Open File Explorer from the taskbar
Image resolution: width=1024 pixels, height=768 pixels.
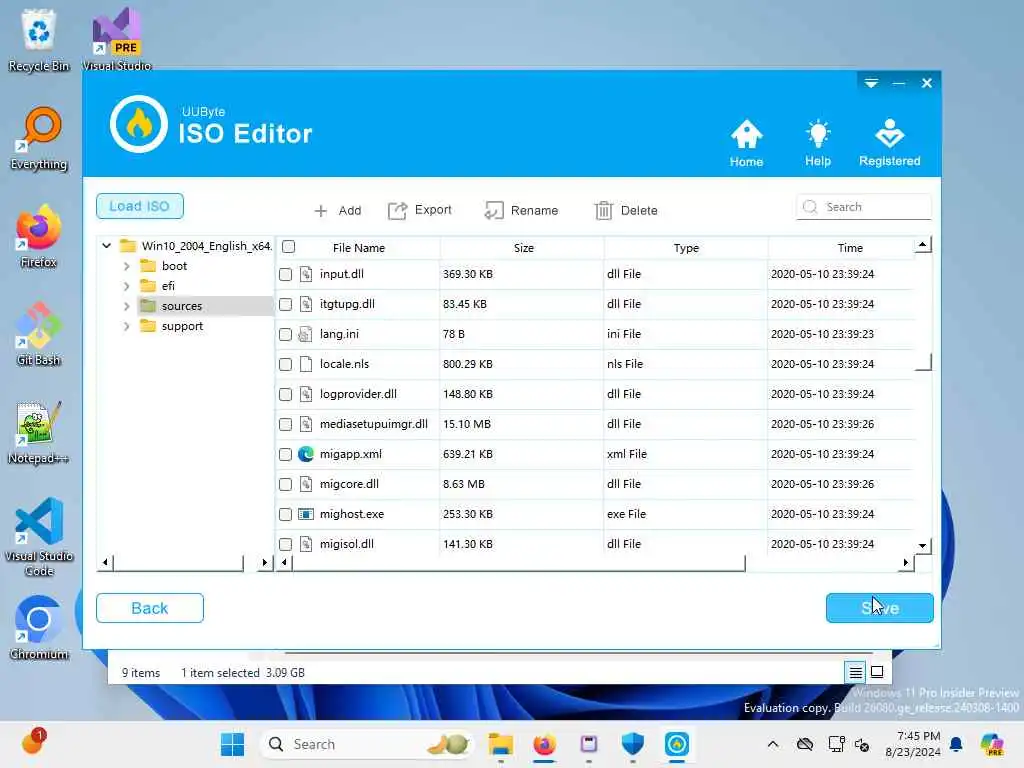pyautogui.click(x=501, y=744)
